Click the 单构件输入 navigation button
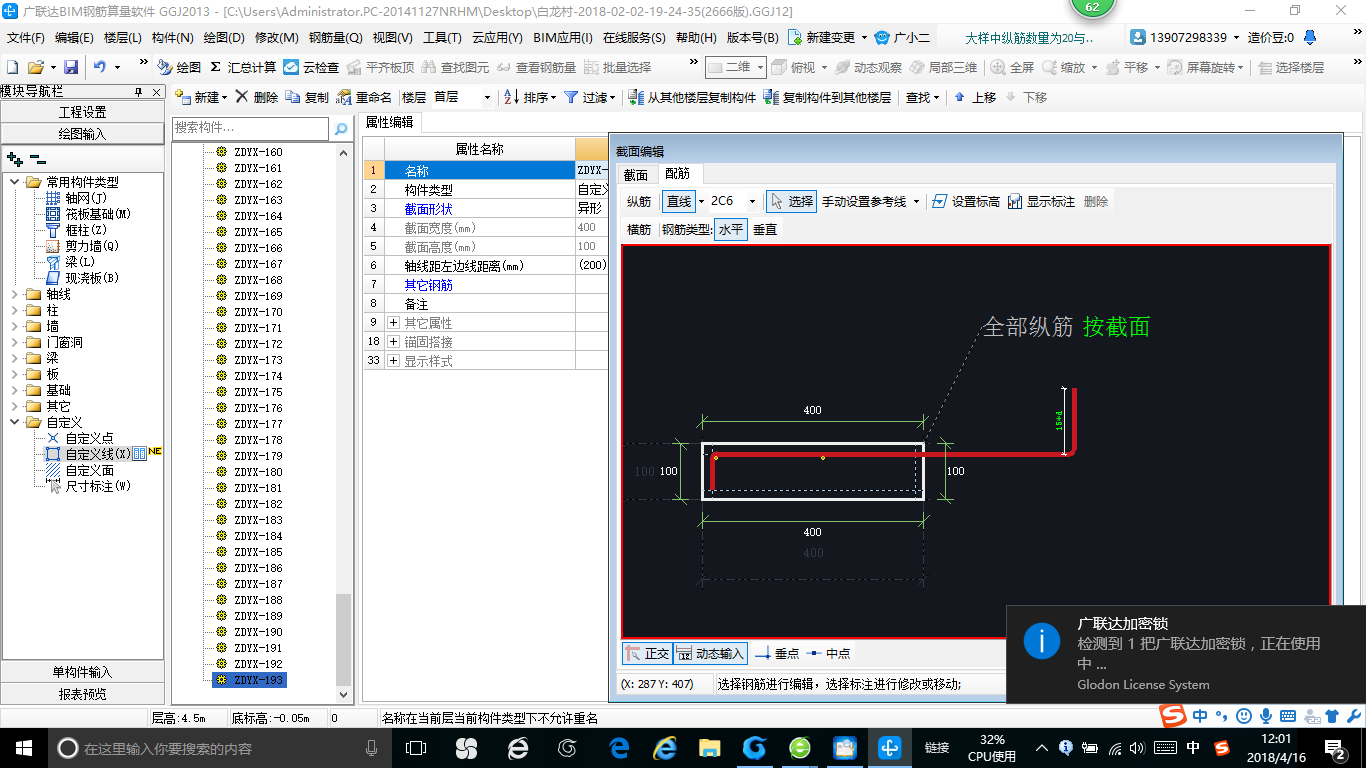 pyautogui.click(x=82, y=672)
